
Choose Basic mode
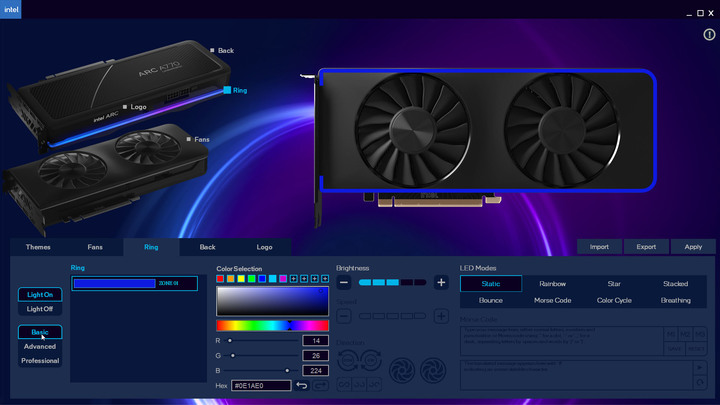(x=40, y=332)
